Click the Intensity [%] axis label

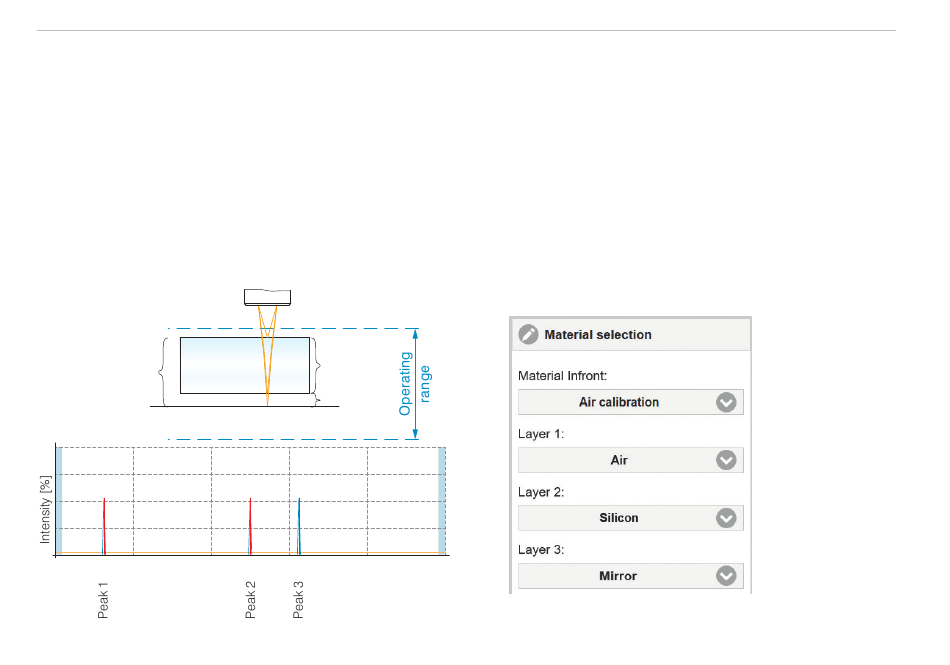(45, 509)
